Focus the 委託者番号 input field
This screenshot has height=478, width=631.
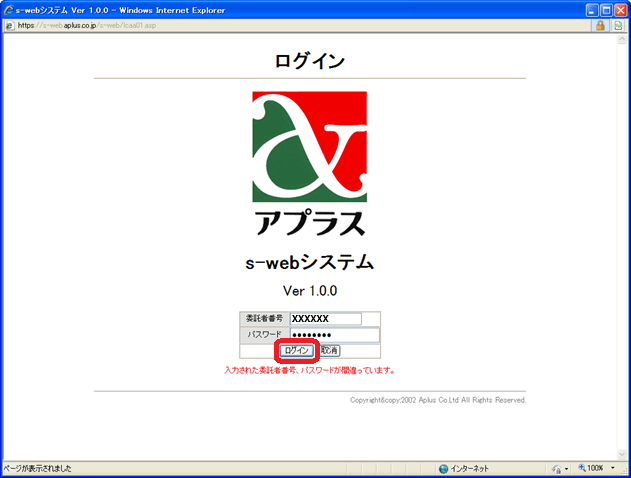coord(325,319)
